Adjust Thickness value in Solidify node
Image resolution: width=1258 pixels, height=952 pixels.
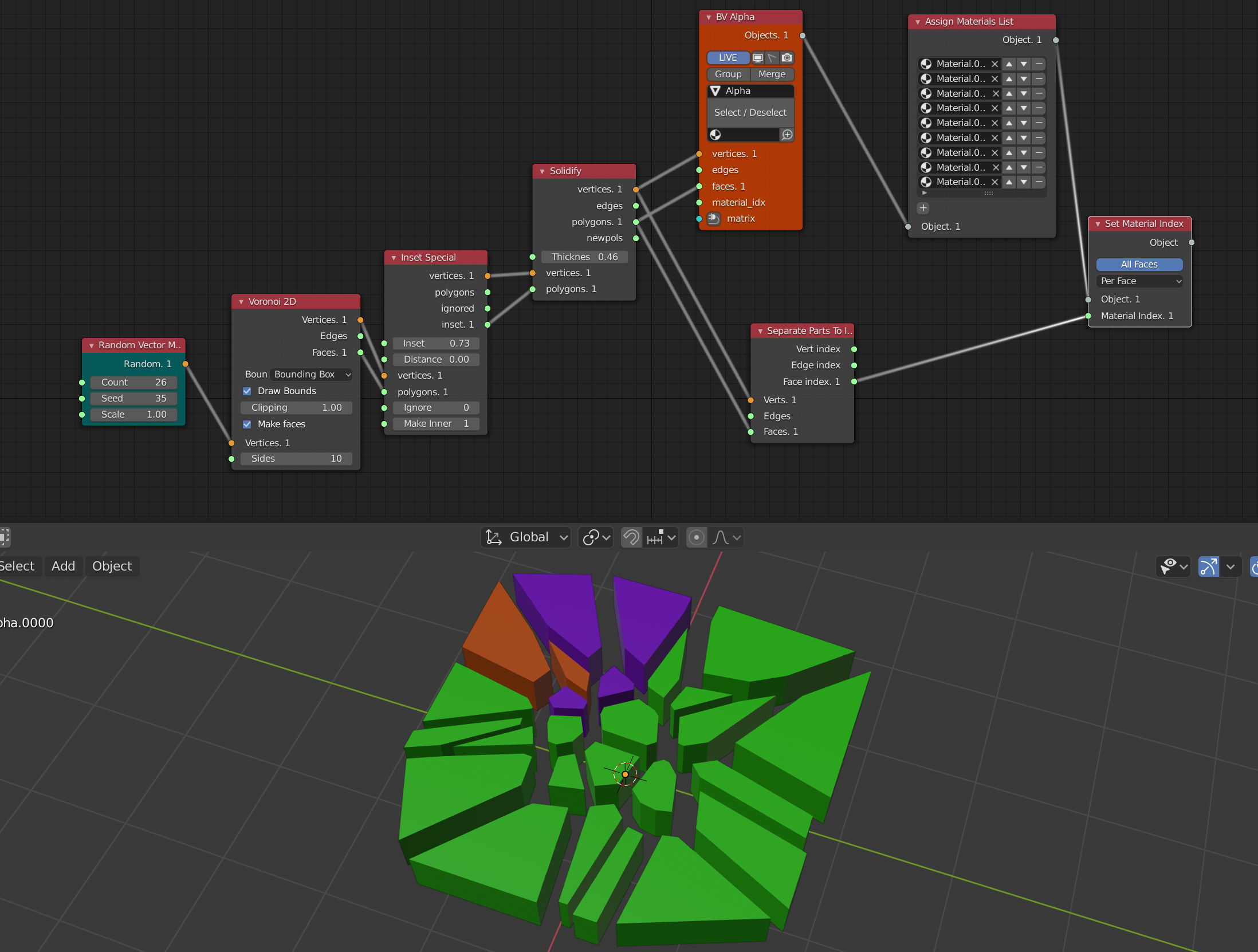(x=584, y=257)
